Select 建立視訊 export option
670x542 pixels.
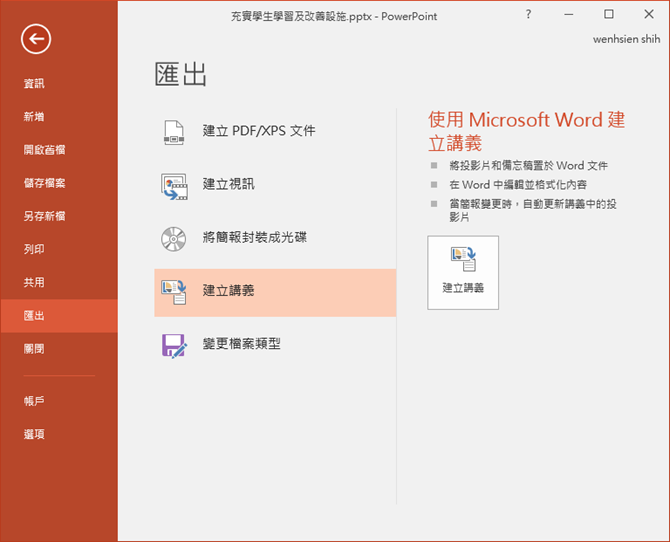coord(275,186)
